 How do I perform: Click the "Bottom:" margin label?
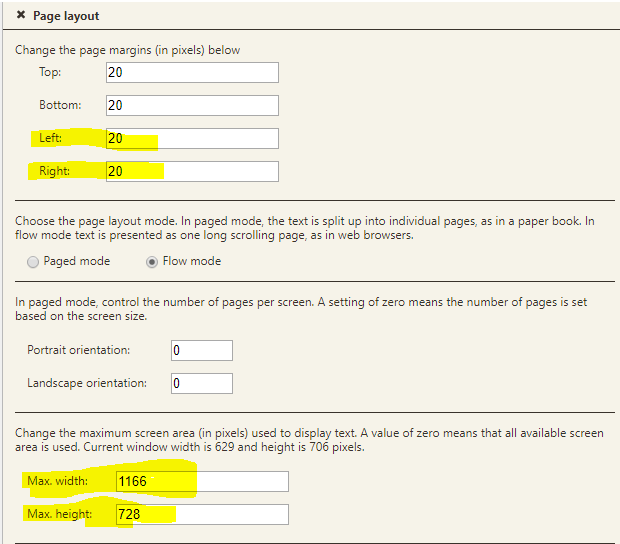tap(60, 105)
